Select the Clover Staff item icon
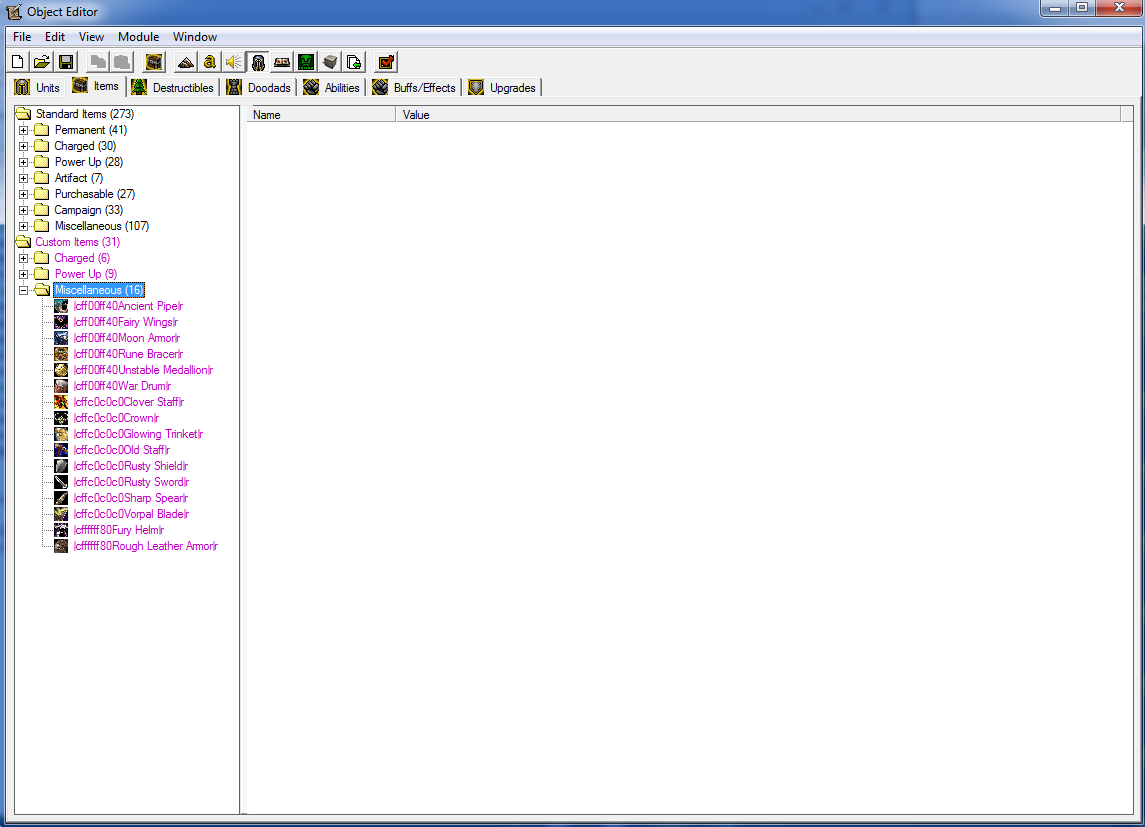The width and height of the screenshot is (1145, 827). coord(61,402)
